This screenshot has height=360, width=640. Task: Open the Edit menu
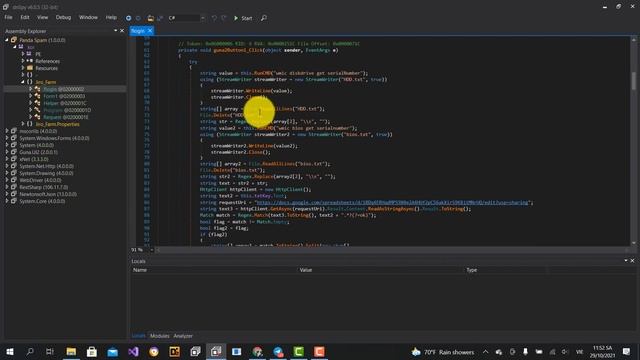(25, 18)
